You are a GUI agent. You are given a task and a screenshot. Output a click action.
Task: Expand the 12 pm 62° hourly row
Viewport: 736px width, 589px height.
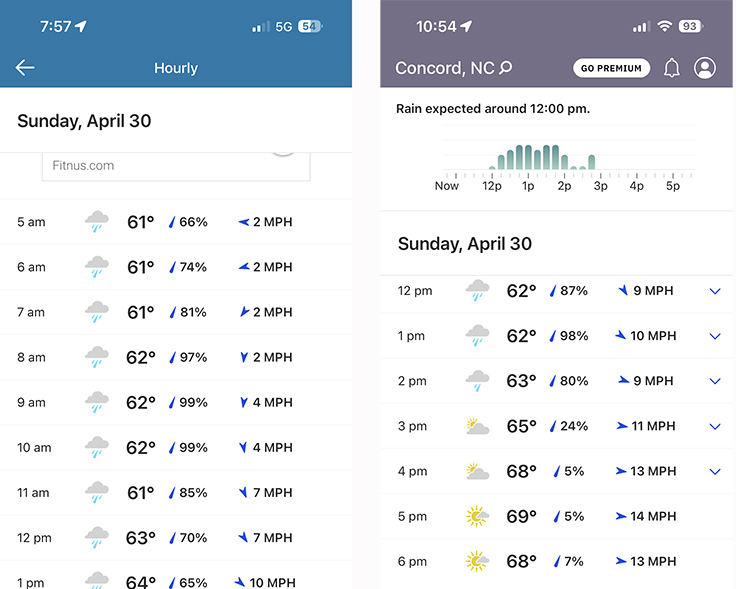714,291
